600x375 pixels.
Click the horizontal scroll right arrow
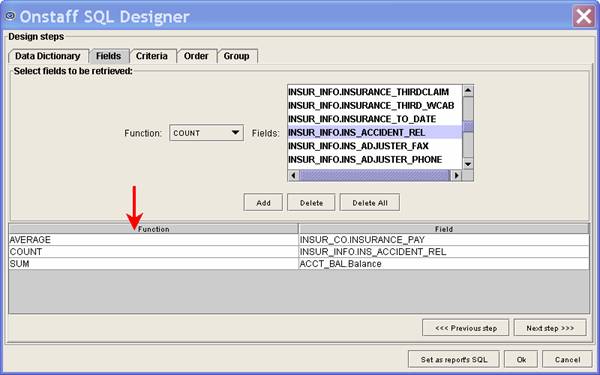(x=457, y=175)
